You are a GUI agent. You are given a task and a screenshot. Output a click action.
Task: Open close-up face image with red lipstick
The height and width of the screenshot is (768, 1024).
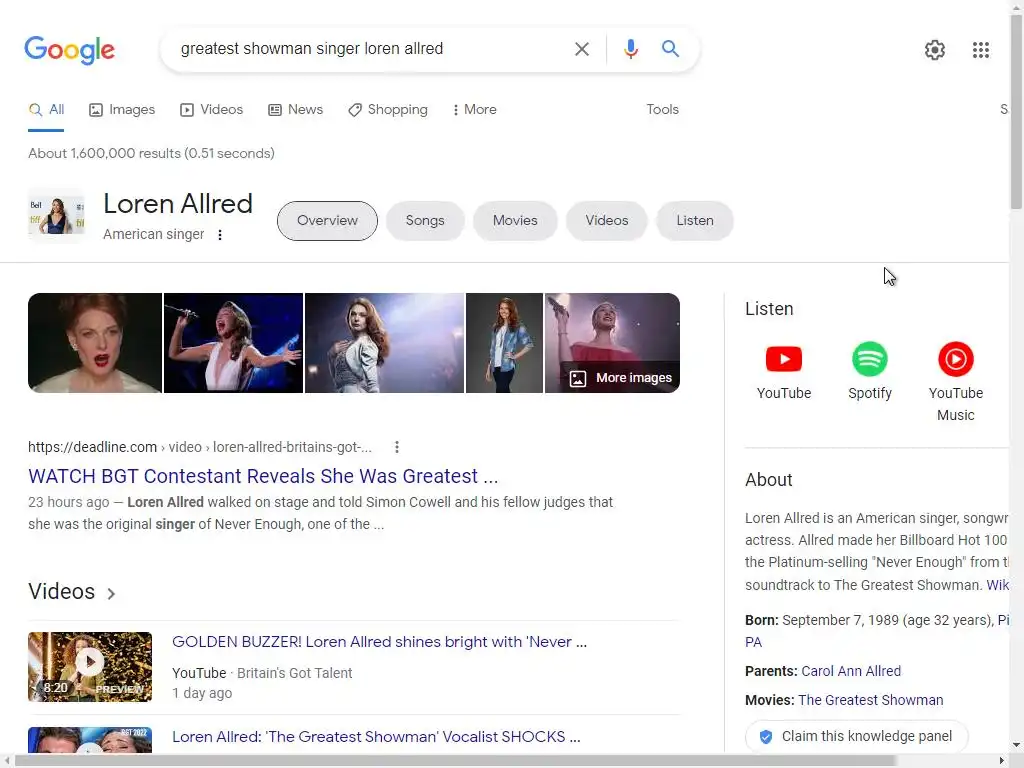click(x=95, y=343)
